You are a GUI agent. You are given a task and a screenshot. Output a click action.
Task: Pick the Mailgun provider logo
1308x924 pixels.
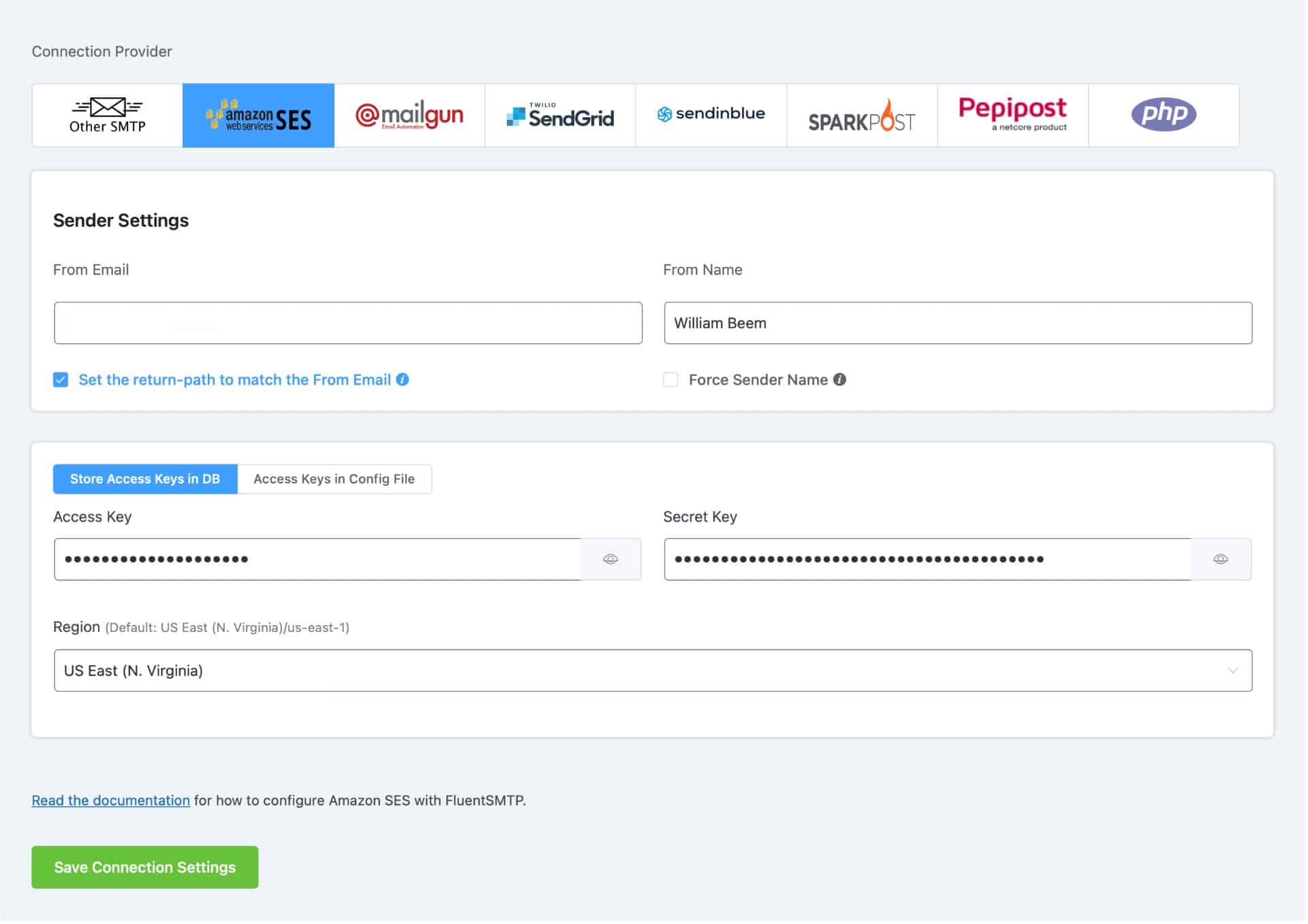409,115
